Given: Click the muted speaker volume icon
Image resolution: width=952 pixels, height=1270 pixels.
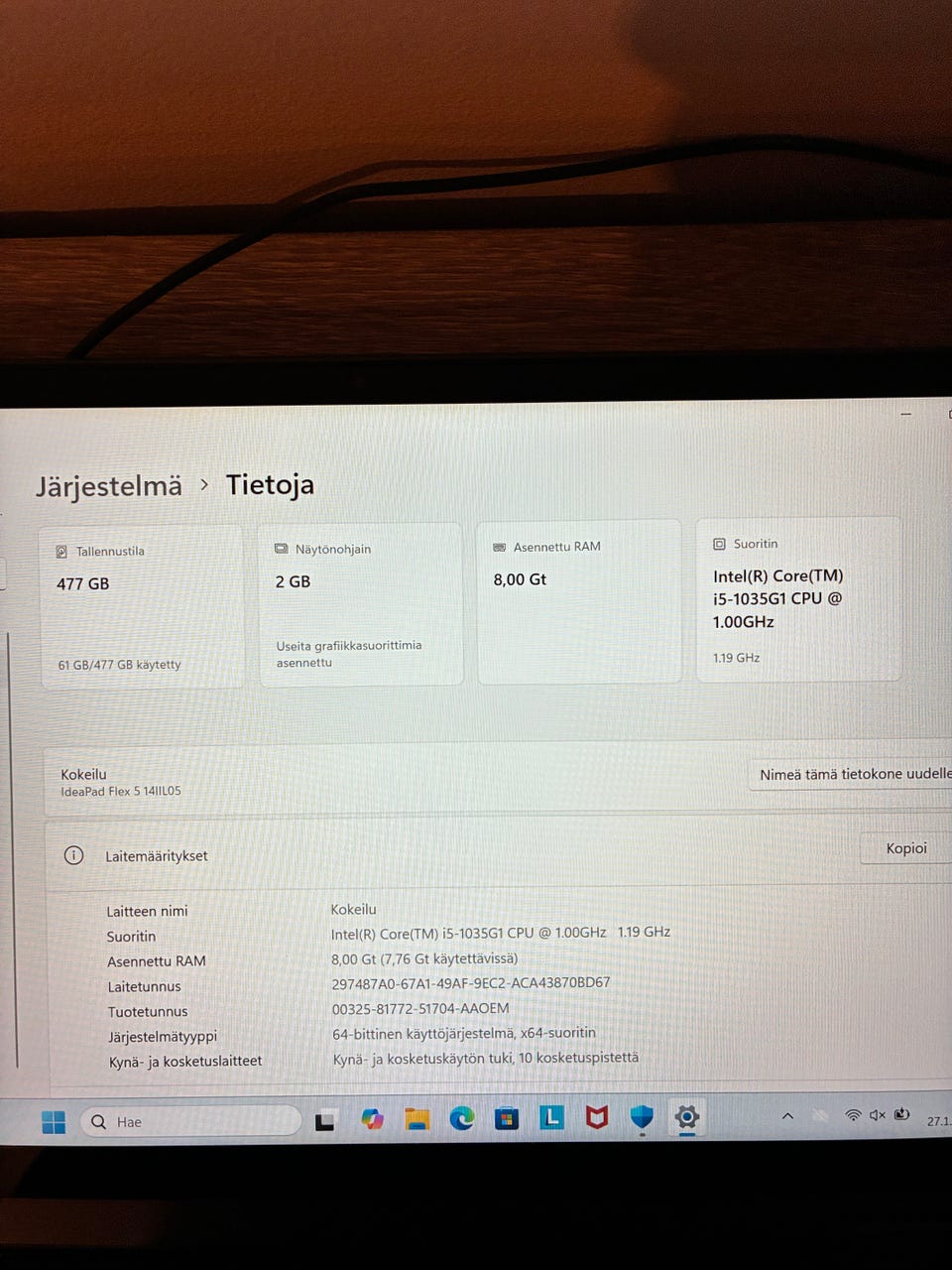Looking at the screenshot, I should pos(877,1115).
